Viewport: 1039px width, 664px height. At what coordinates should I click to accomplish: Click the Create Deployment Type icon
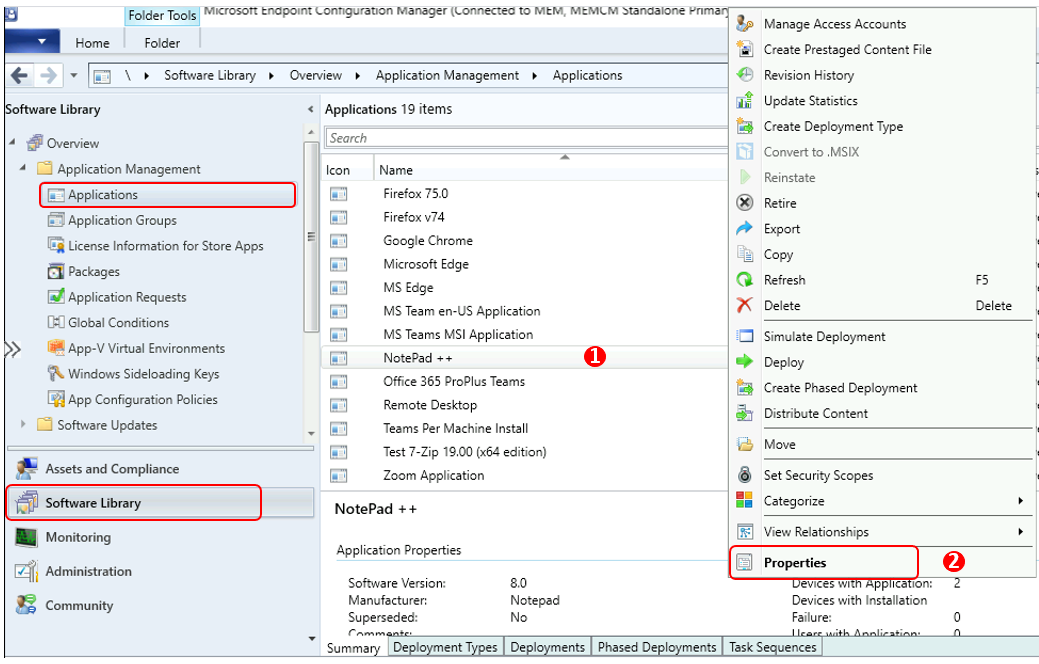[x=745, y=126]
